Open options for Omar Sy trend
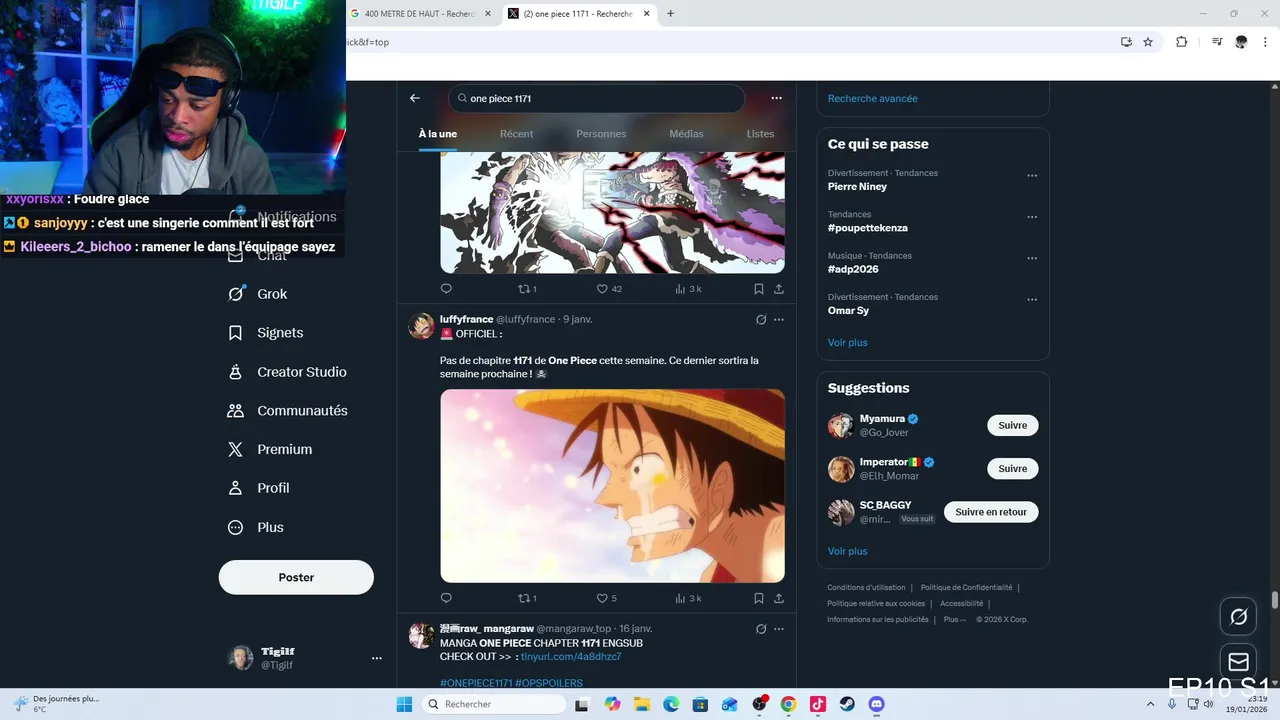Viewport: 1280px width, 720px height. 1032,300
